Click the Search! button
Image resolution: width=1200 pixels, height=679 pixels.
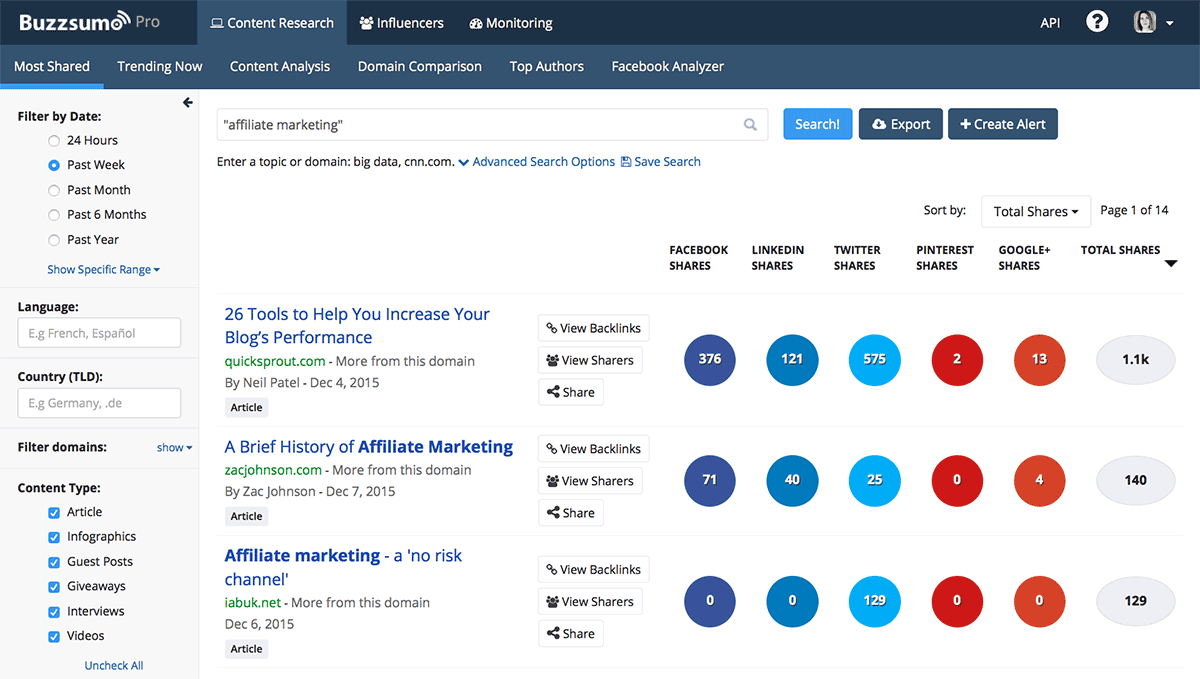coord(817,124)
